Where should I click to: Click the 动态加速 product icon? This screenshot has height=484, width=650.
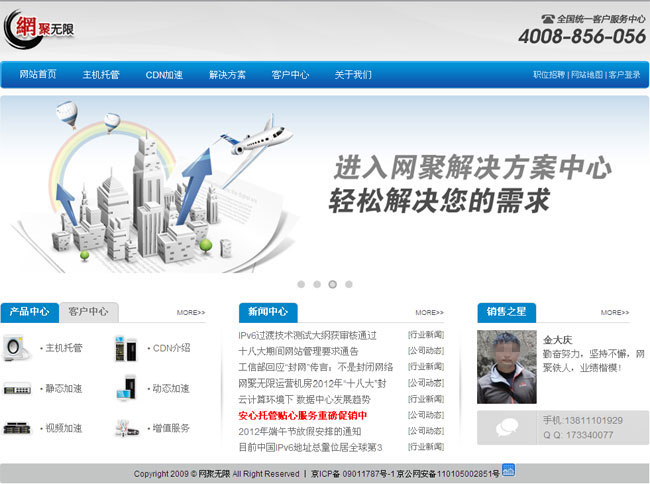126,388
